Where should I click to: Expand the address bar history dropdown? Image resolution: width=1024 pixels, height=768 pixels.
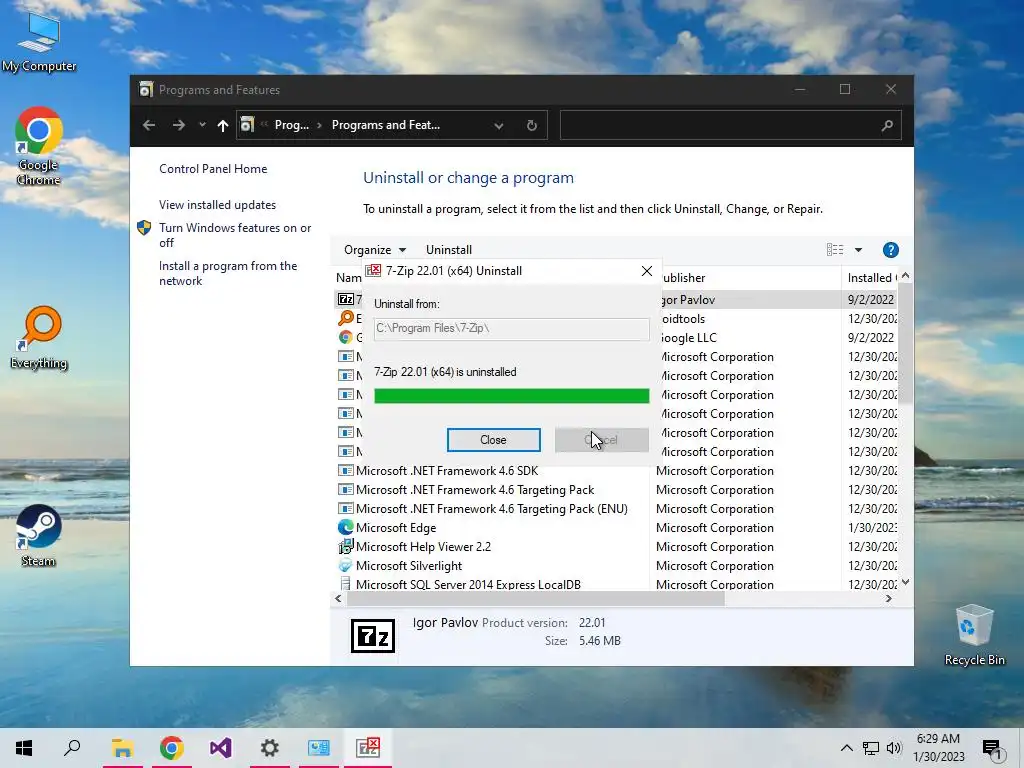point(498,125)
